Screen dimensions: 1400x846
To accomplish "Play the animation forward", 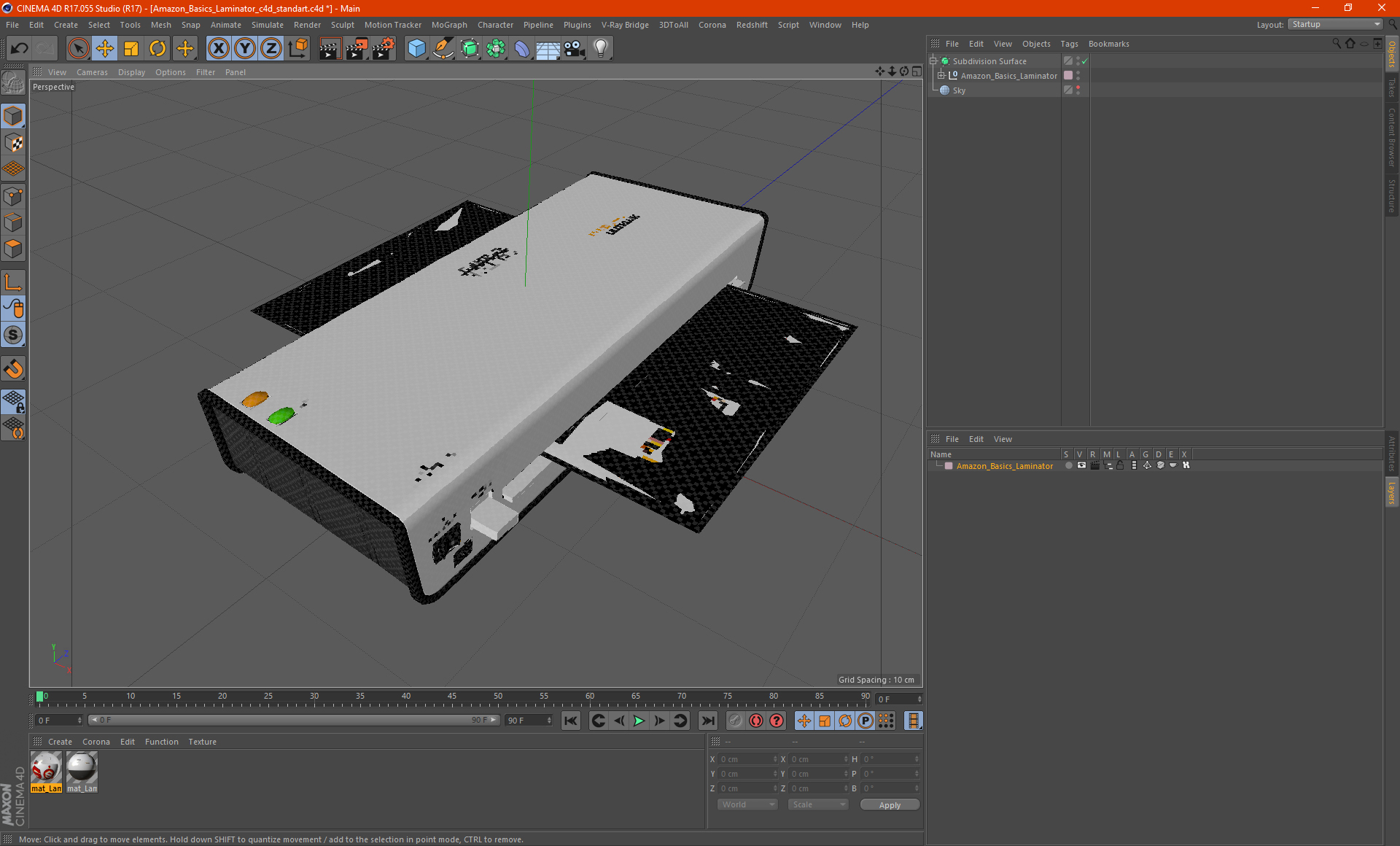I will 639,721.
